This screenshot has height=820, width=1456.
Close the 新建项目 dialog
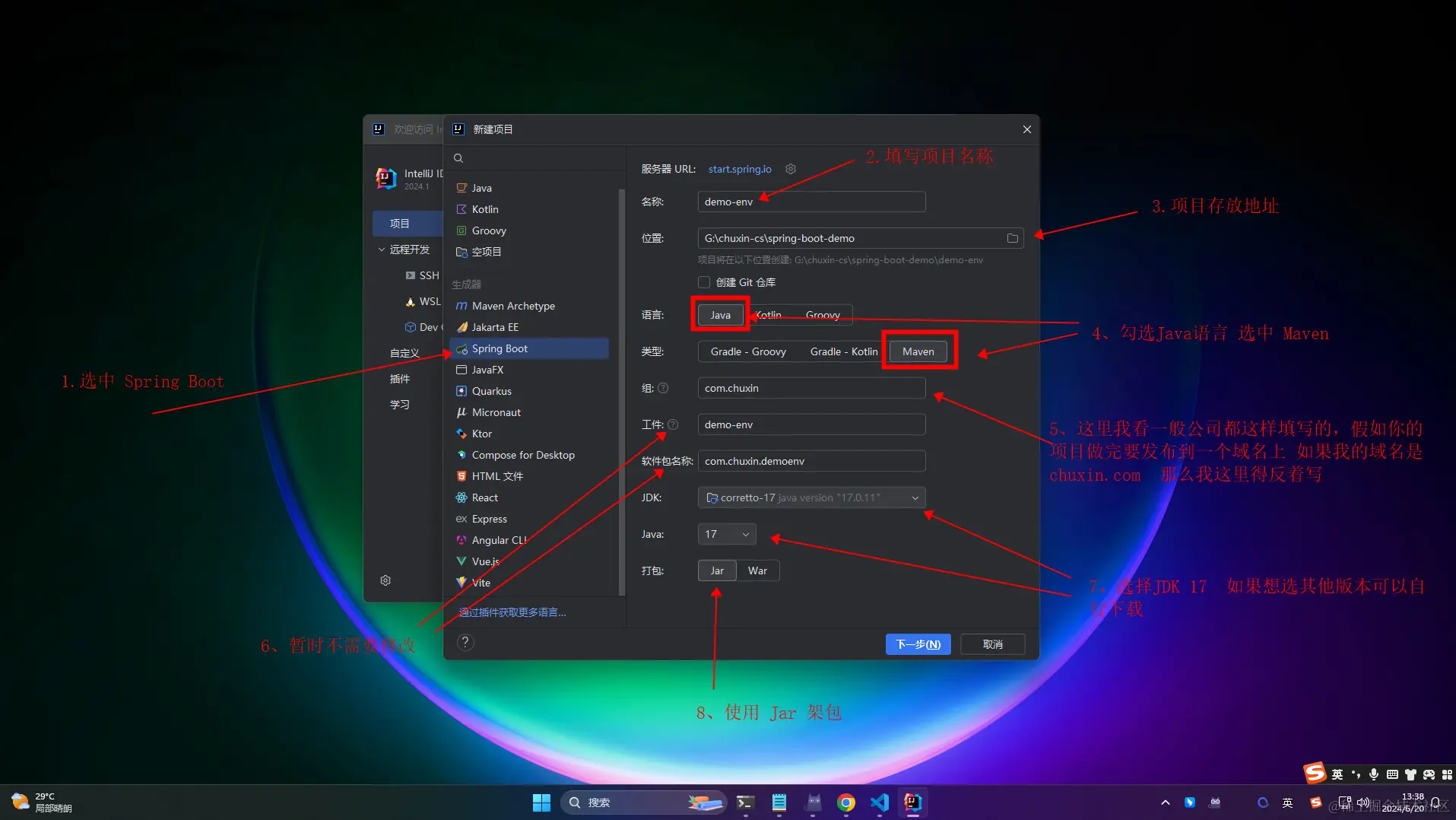coord(1026,129)
